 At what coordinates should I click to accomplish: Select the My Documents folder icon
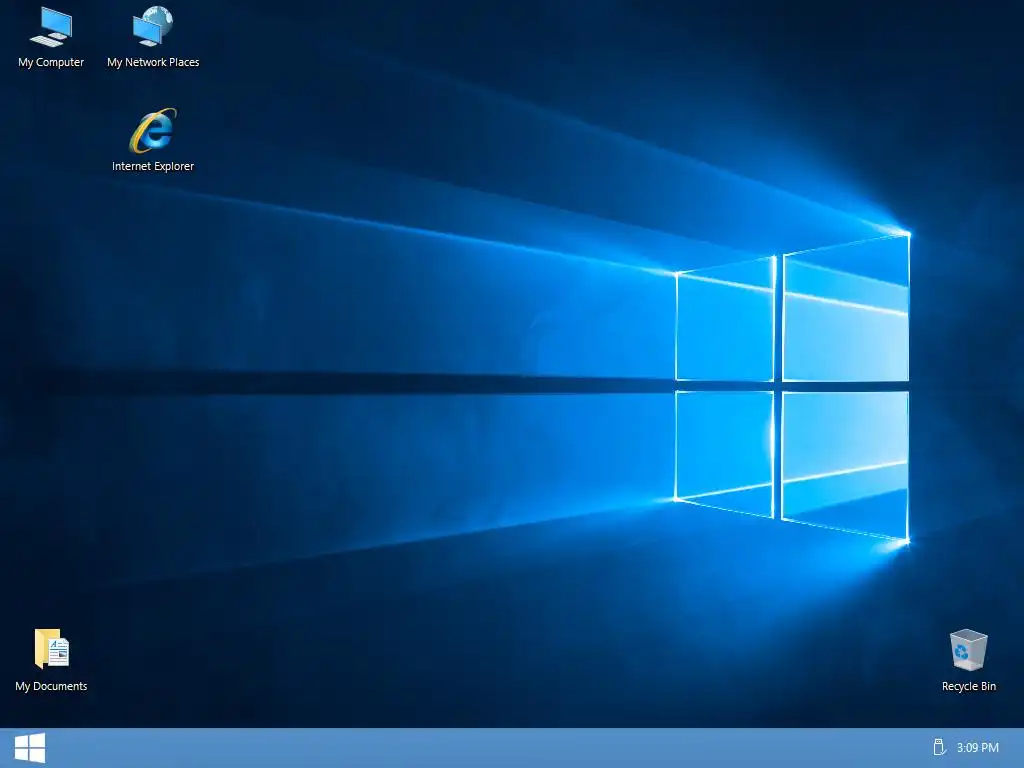coord(52,648)
